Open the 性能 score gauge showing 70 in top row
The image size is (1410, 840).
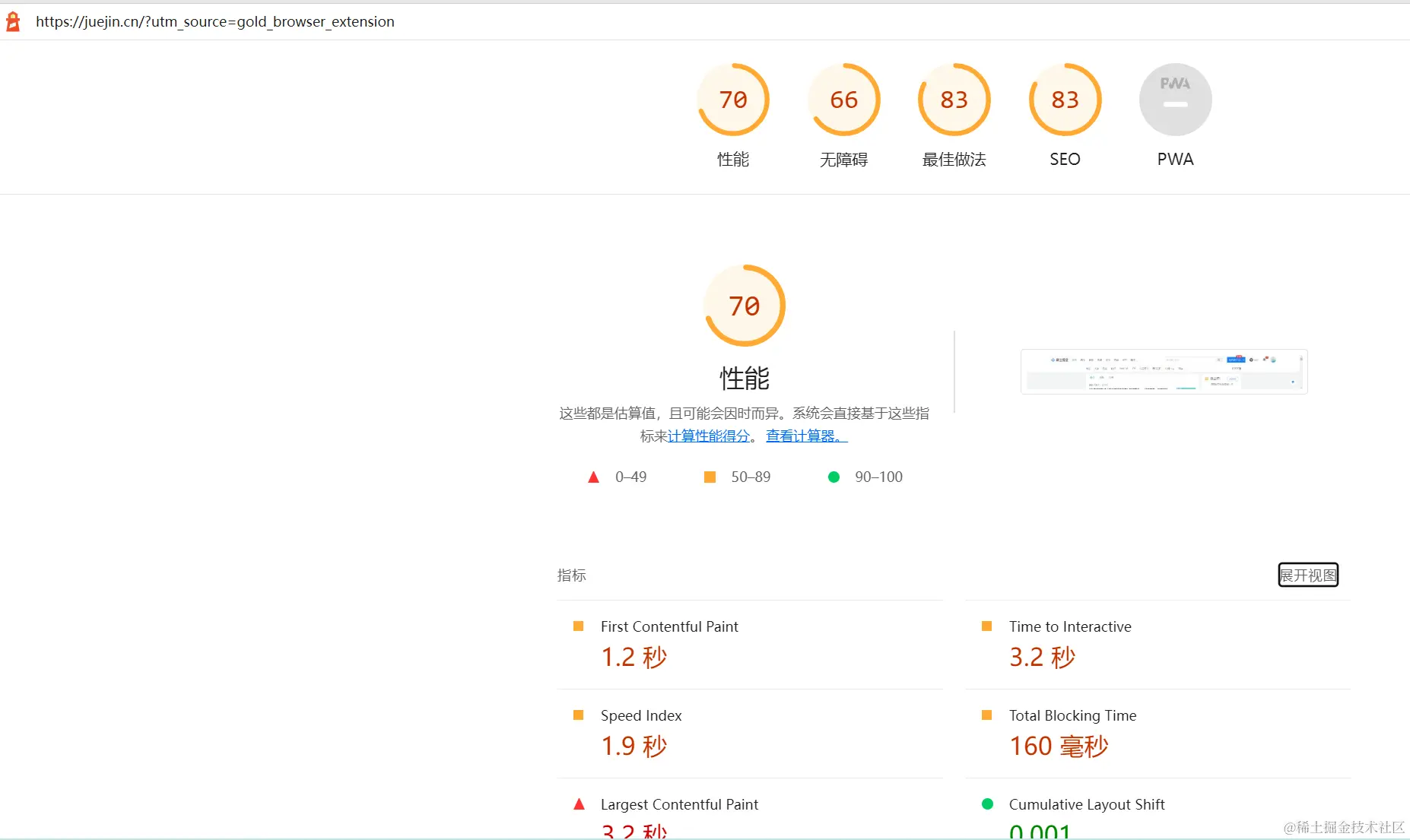click(x=733, y=100)
